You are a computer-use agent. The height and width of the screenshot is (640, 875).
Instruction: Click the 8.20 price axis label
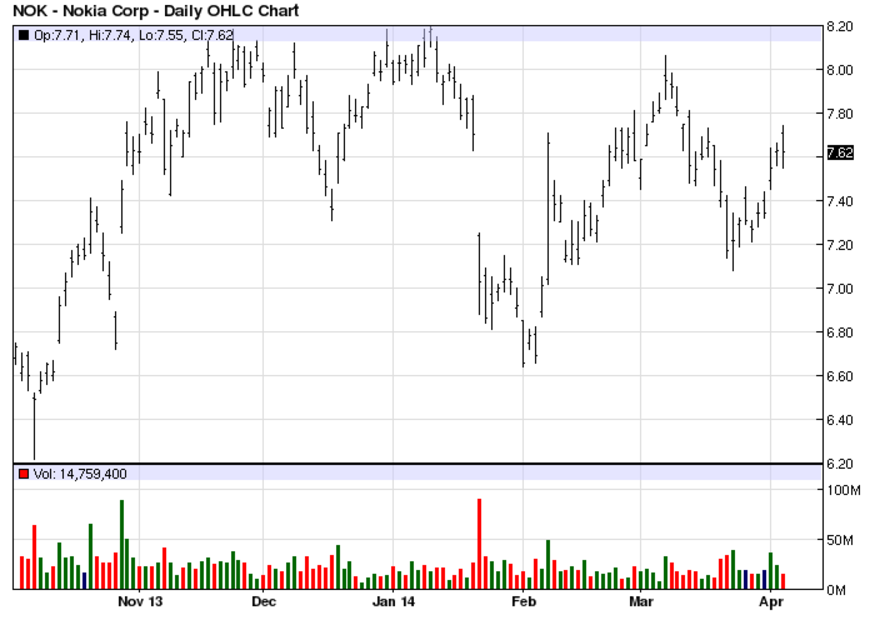pos(840,27)
